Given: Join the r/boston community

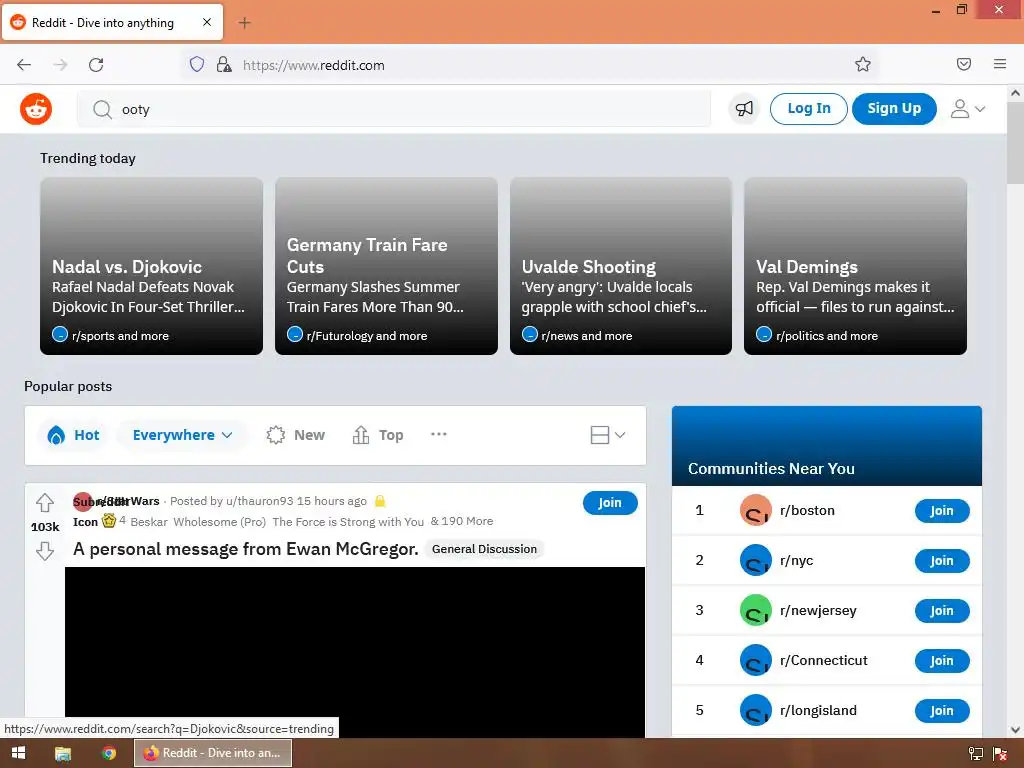Looking at the screenshot, I should (942, 511).
